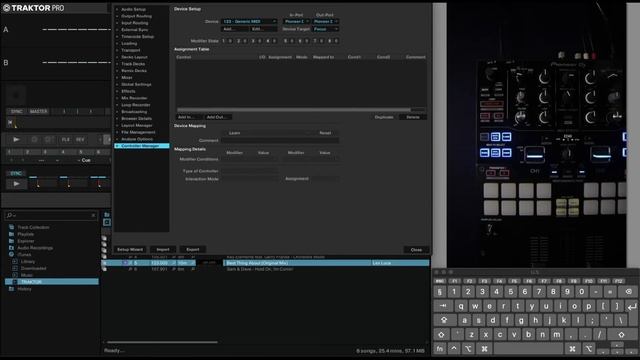The width and height of the screenshot is (640, 360).
Task: Open File Management preferences section
Action: click(x=138, y=132)
